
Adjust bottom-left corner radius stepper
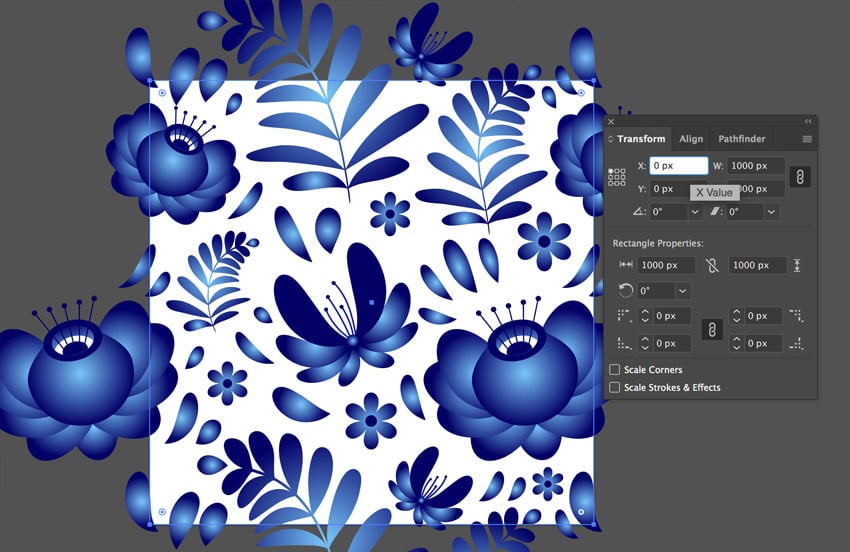click(645, 343)
